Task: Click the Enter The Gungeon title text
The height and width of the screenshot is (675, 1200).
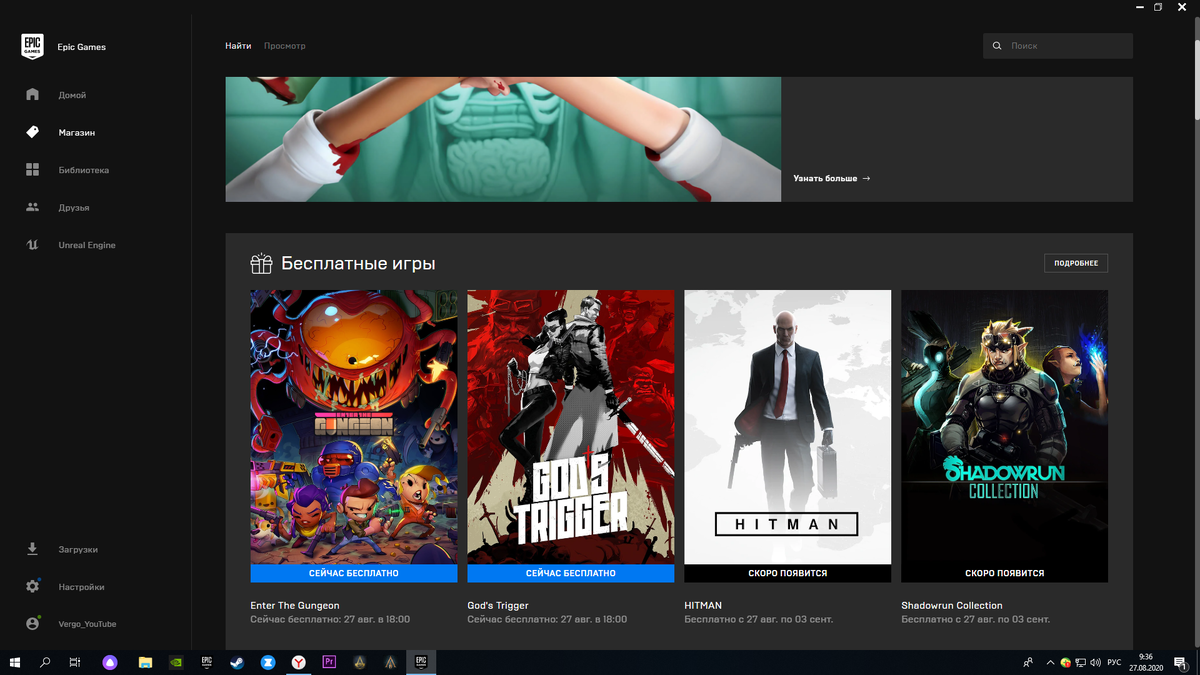Action: coord(295,605)
